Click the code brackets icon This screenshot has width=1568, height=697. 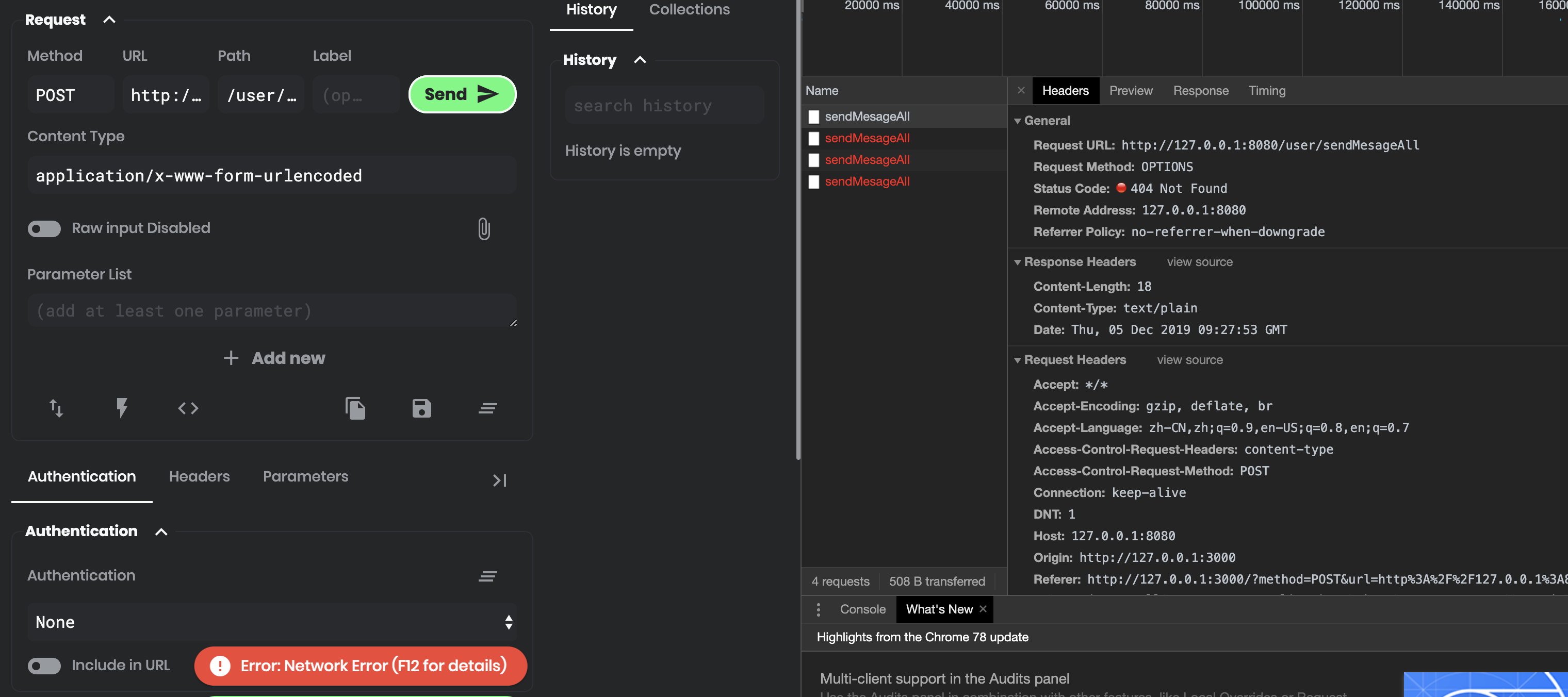point(188,408)
